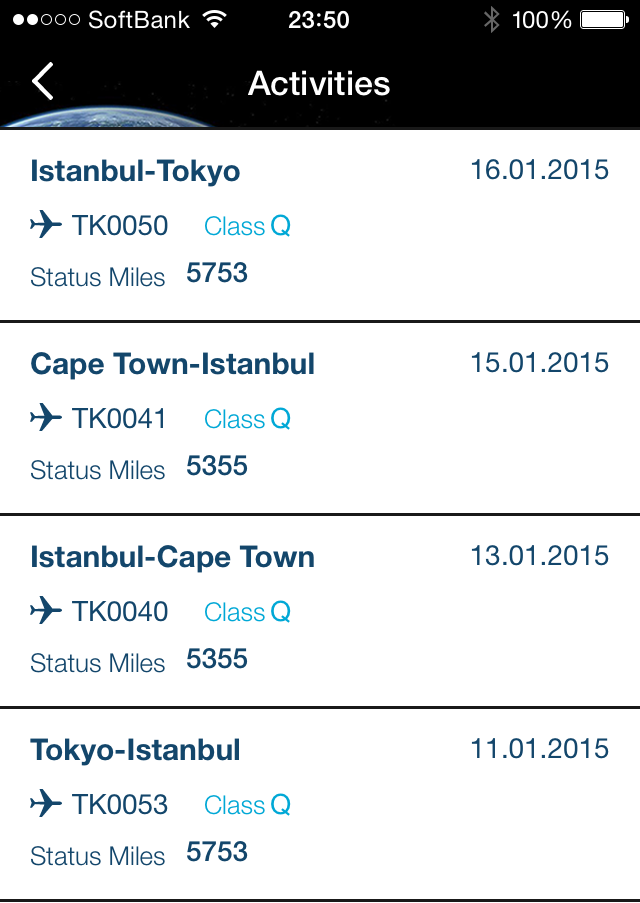Open the Cape Town-Istanbul activity
The image size is (640, 903).
pos(173,364)
